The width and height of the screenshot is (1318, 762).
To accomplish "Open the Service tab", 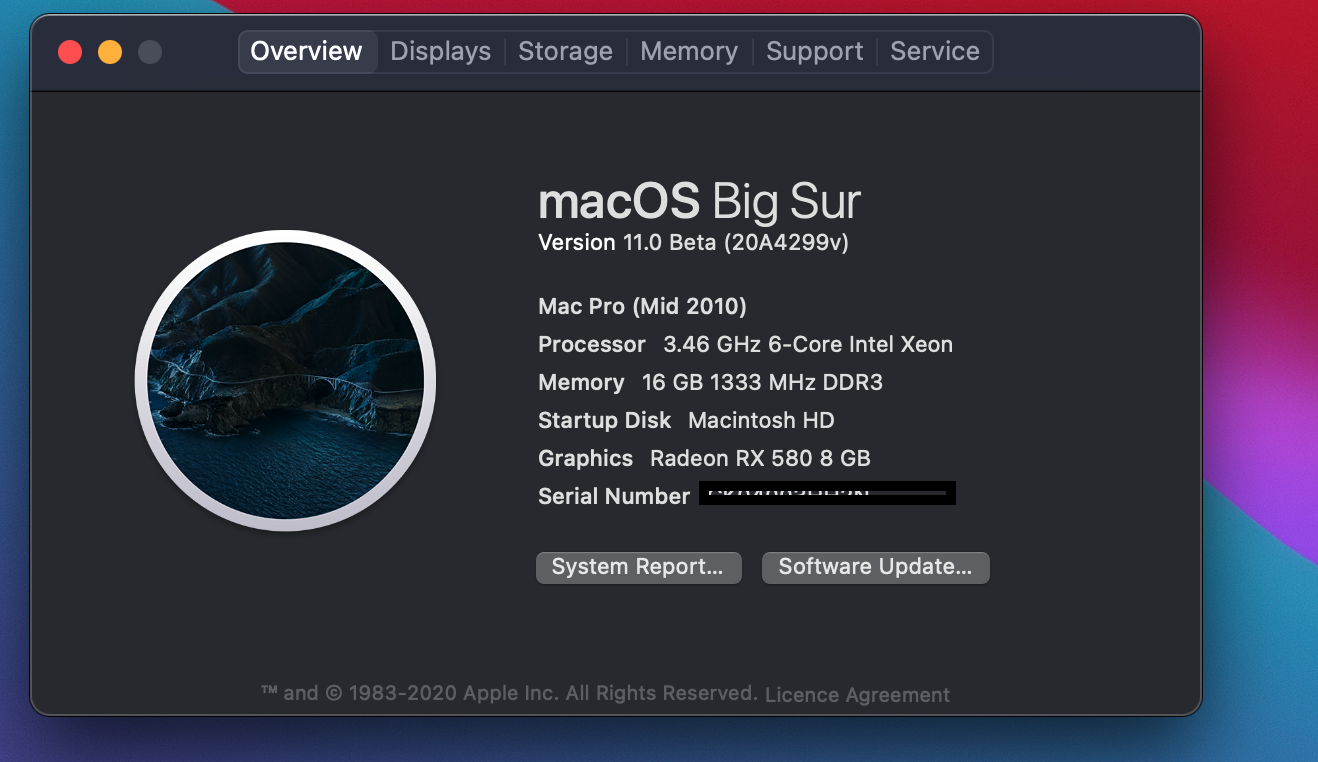I will click(935, 52).
